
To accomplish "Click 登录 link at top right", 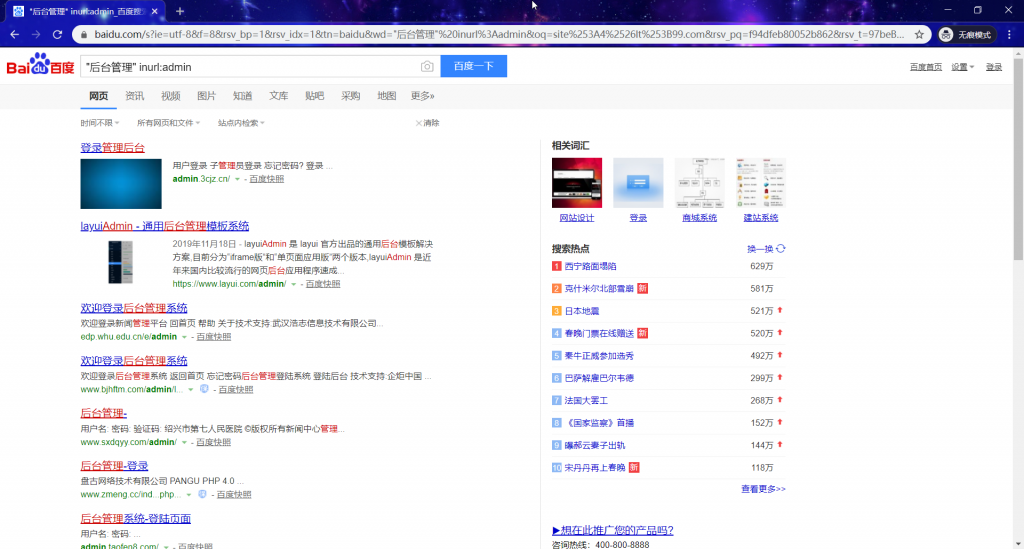I will click(994, 67).
